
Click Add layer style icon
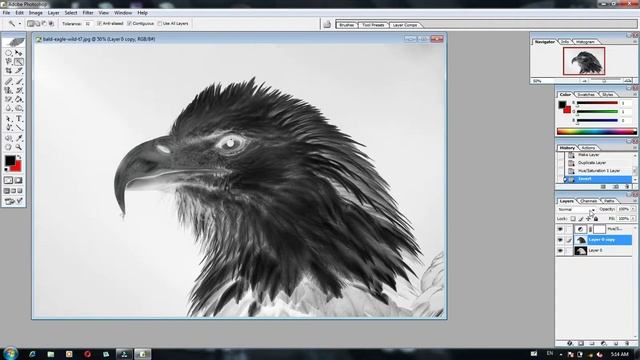coord(570,343)
